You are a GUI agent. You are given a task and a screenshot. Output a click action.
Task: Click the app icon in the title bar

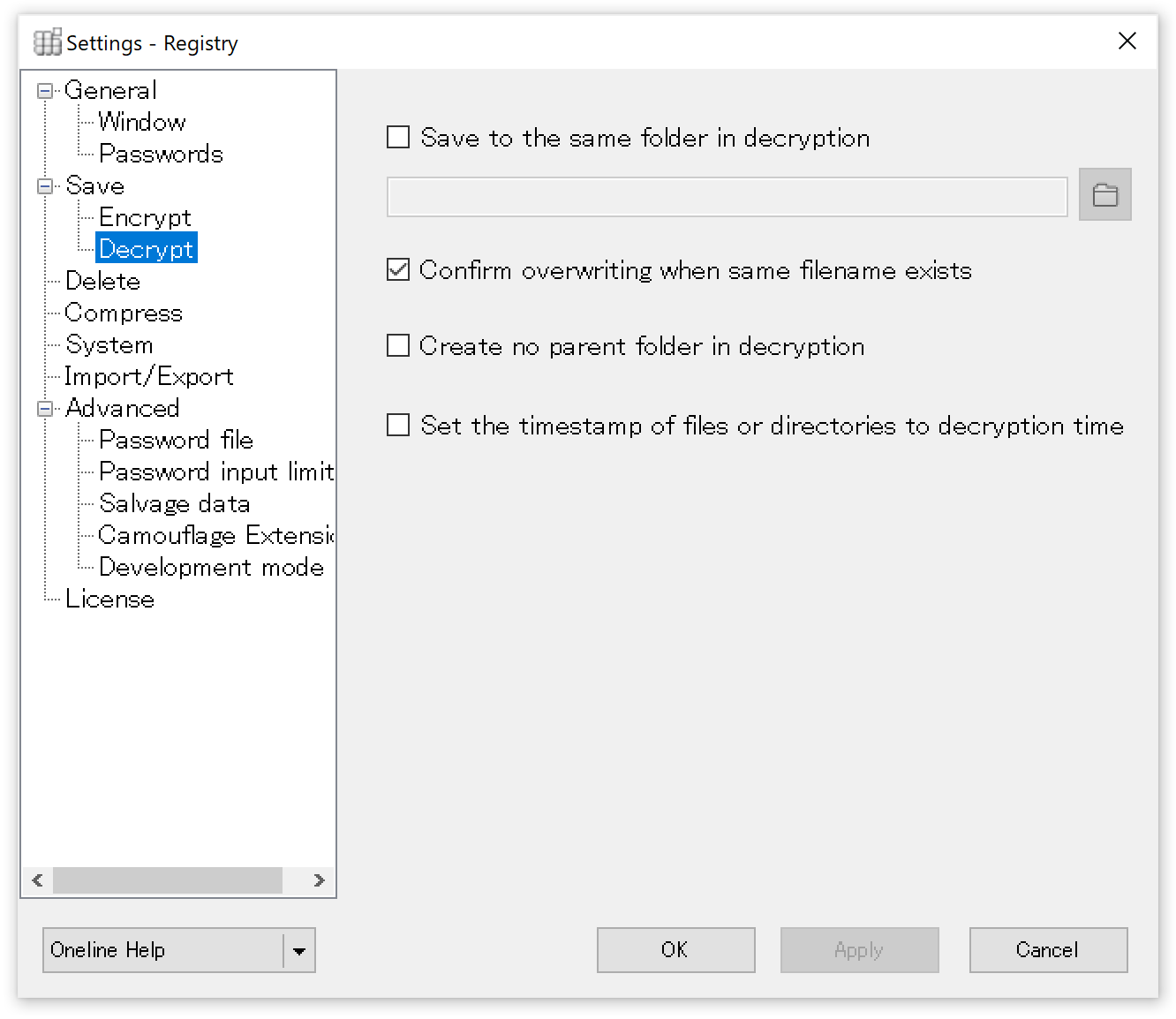click(47, 42)
